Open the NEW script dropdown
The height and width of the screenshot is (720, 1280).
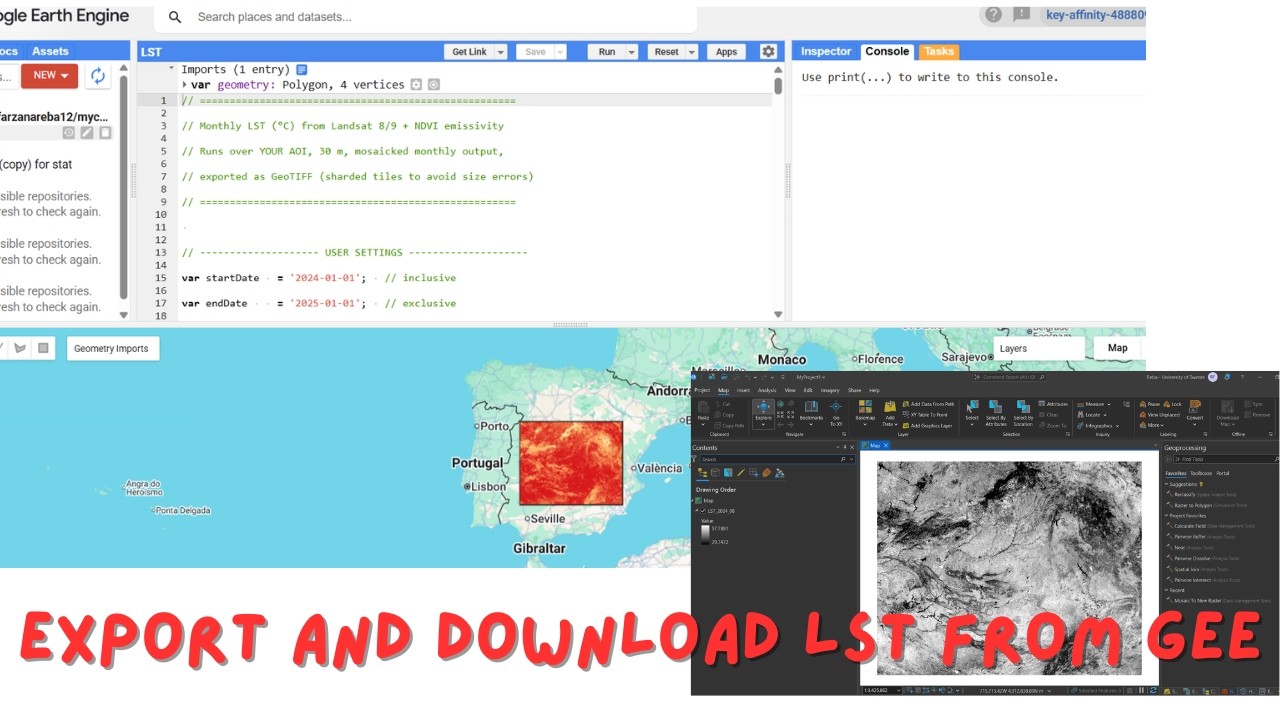pos(49,76)
